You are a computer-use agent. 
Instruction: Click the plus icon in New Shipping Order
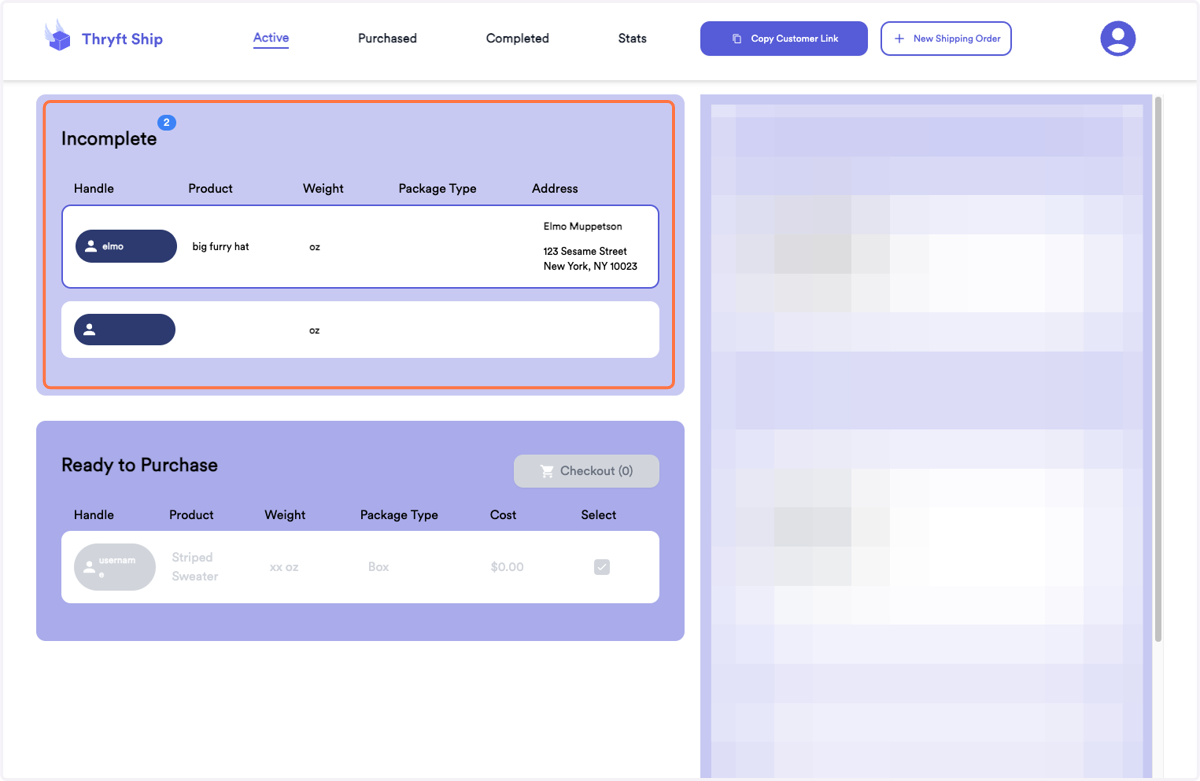click(899, 39)
